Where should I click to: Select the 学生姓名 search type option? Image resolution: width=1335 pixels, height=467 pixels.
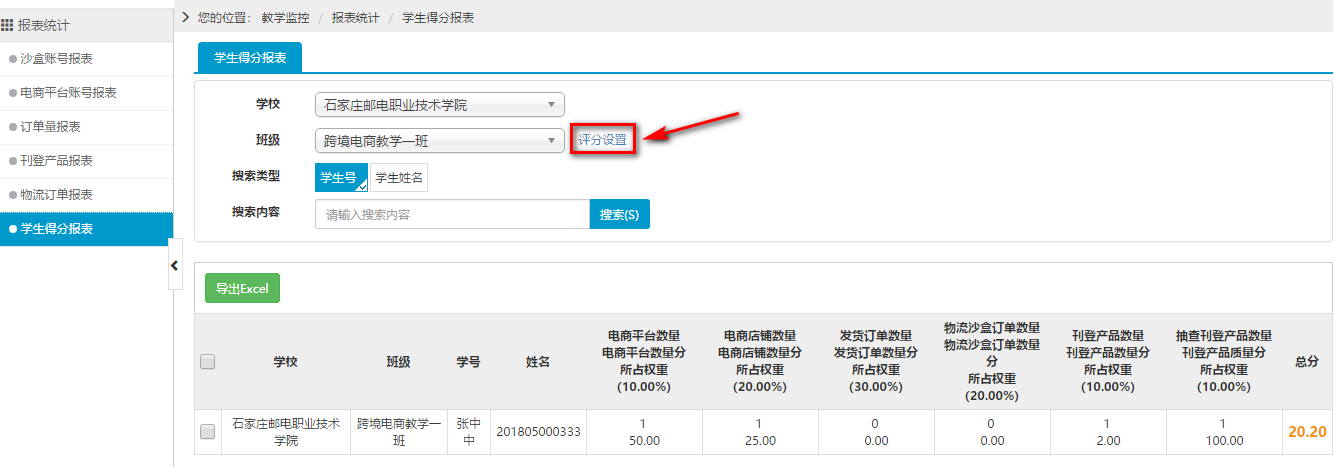point(399,178)
